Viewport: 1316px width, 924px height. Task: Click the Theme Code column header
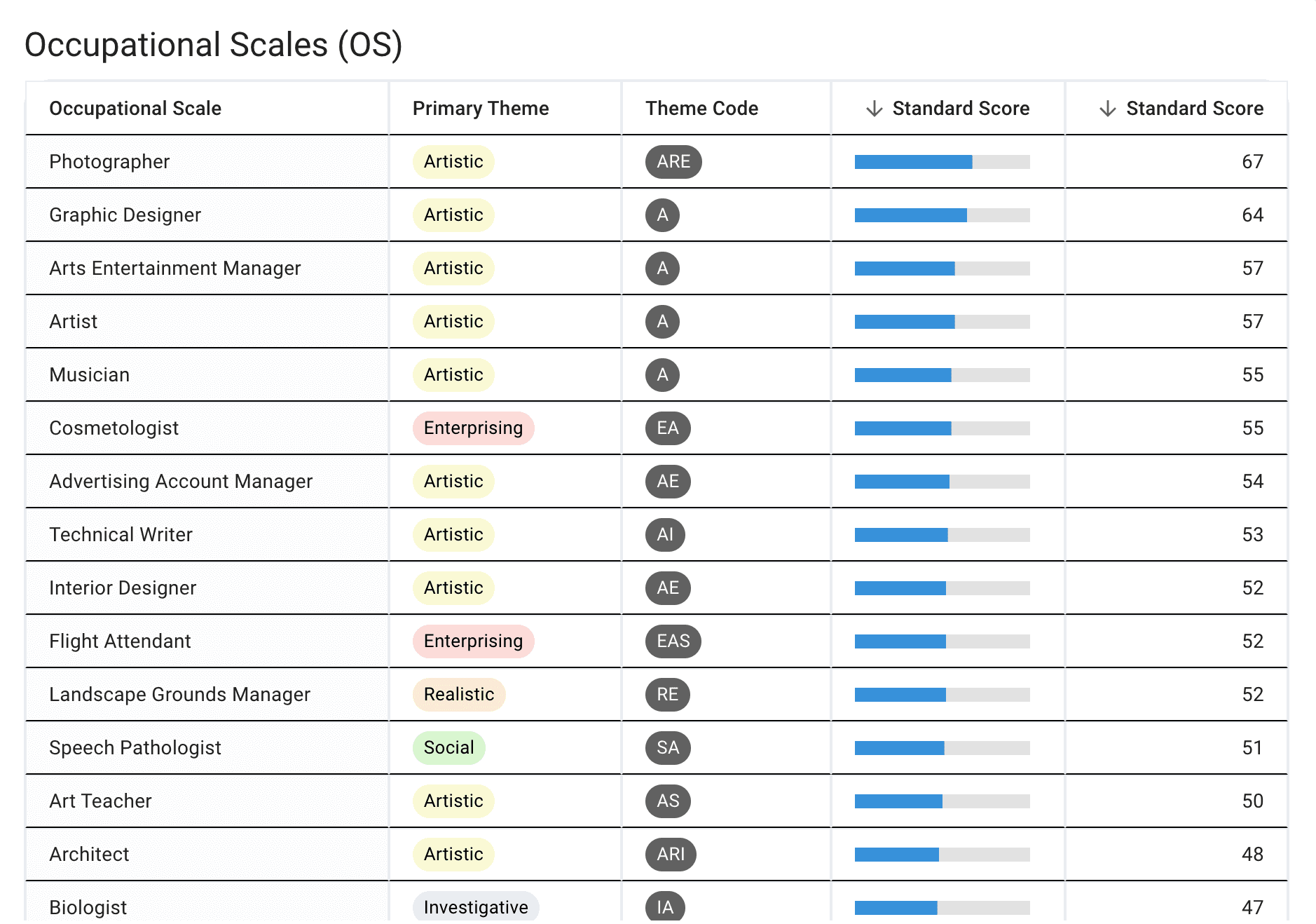click(702, 109)
